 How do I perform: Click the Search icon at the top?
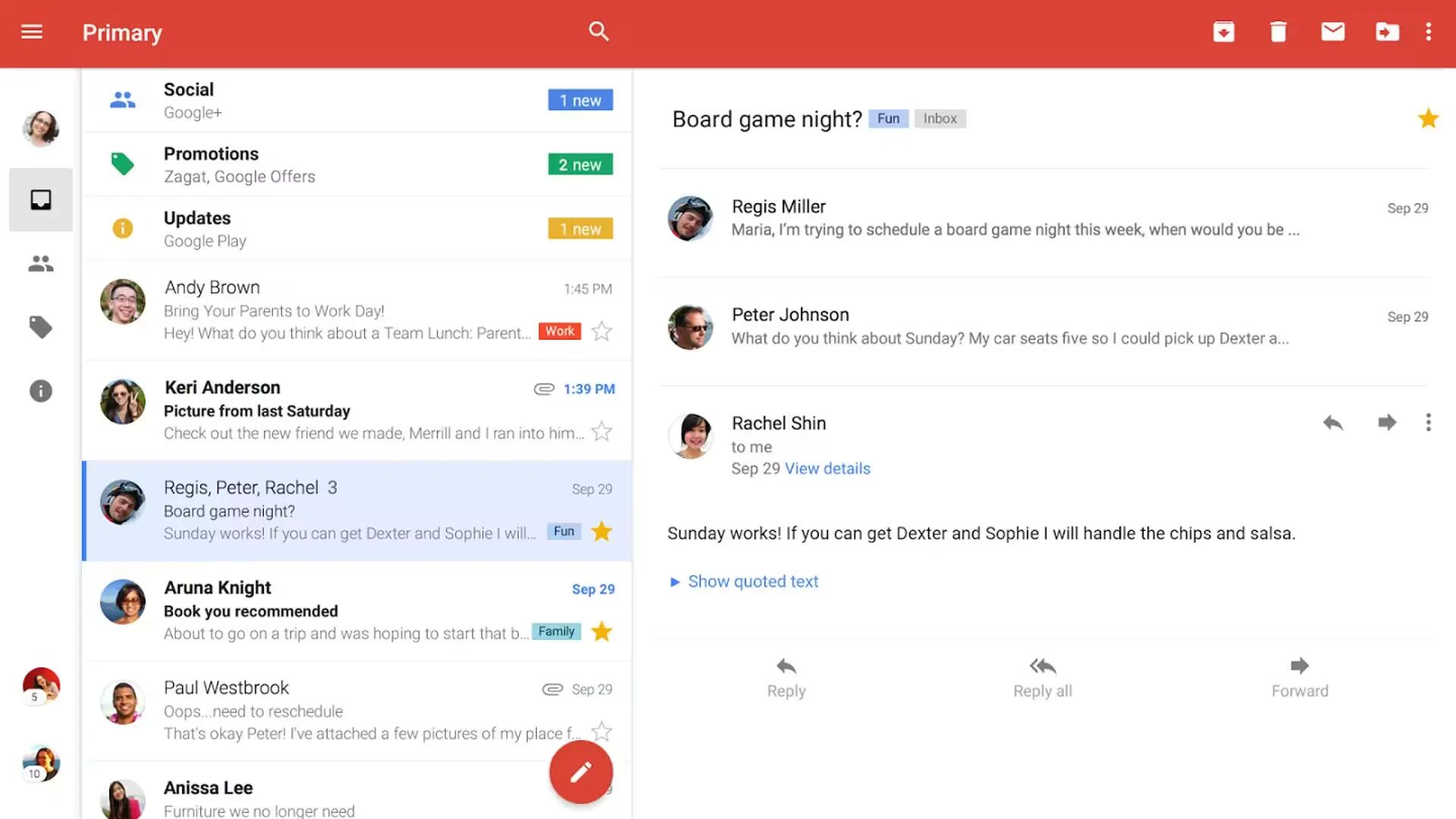click(599, 32)
